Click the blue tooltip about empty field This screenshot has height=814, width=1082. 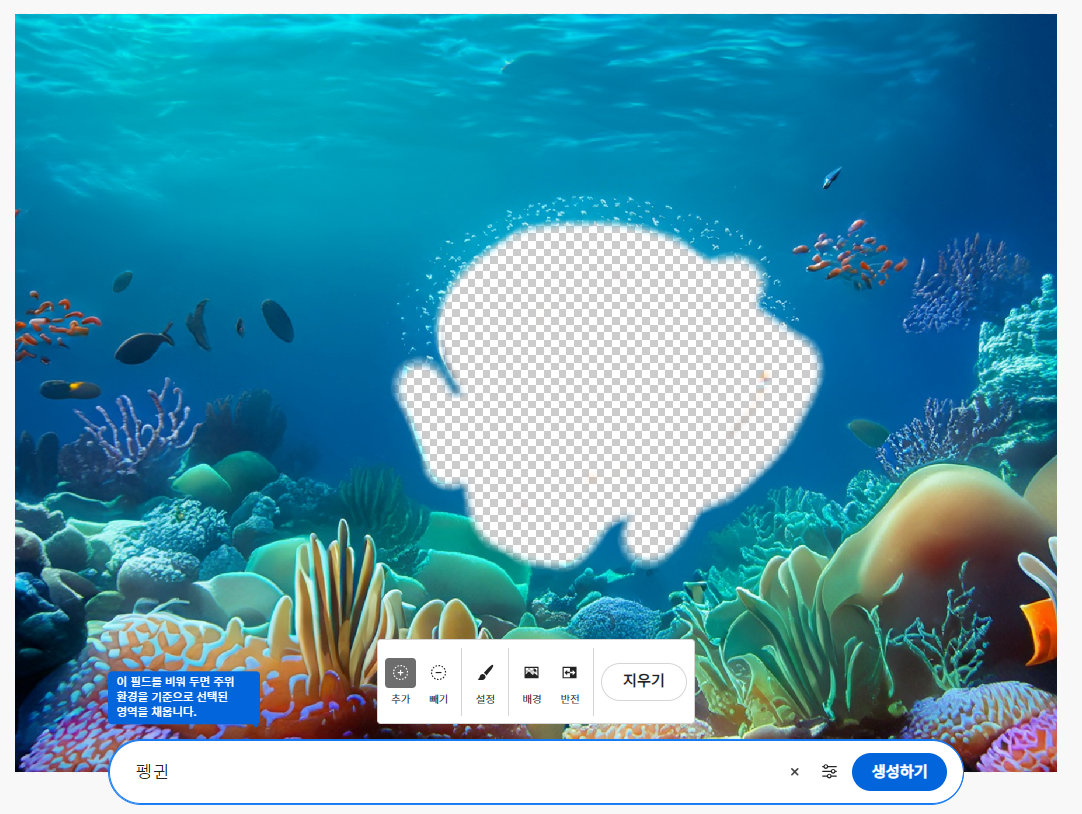[x=183, y=697]
